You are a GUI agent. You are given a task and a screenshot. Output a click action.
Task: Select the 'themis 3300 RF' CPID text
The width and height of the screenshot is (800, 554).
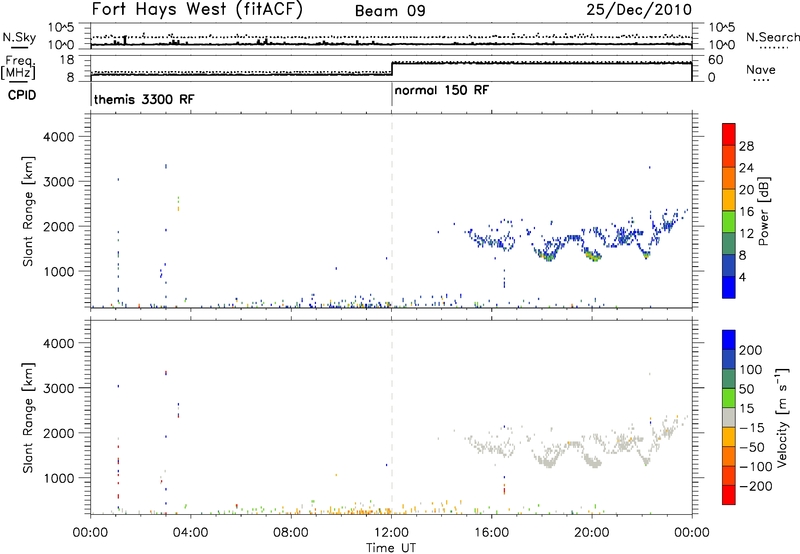(x=144, y=99)
